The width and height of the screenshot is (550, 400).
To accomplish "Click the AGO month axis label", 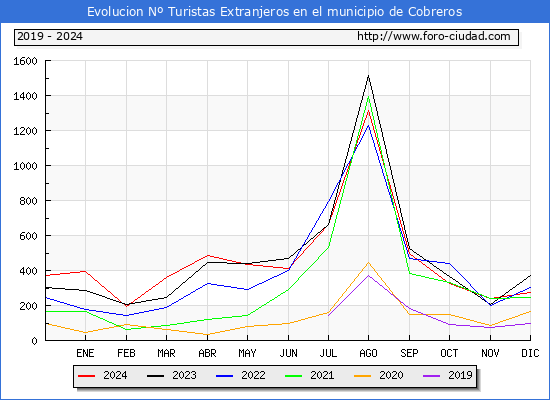I will pos(368,353).
